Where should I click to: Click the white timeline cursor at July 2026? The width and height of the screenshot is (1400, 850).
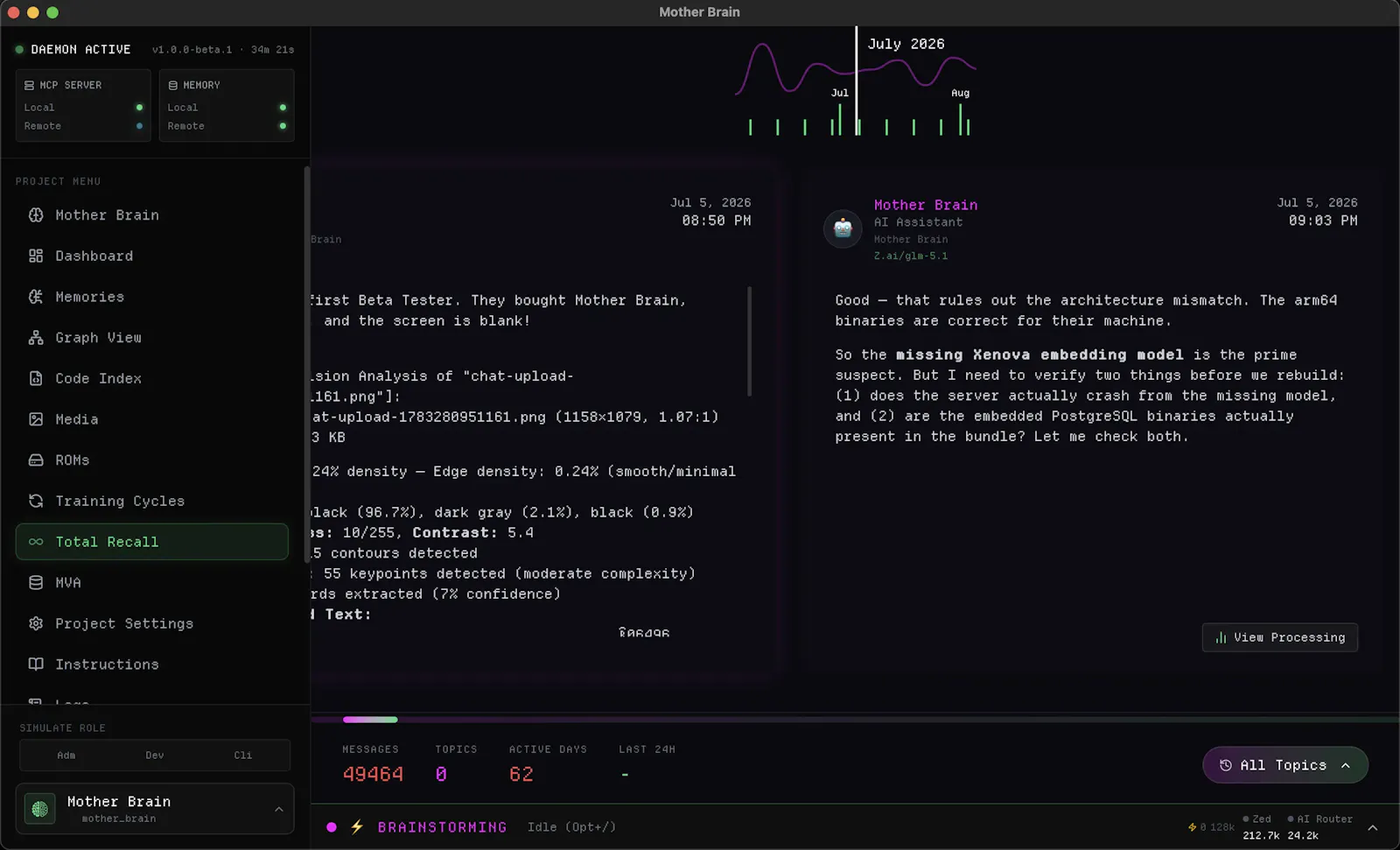(x=857, y=81)
